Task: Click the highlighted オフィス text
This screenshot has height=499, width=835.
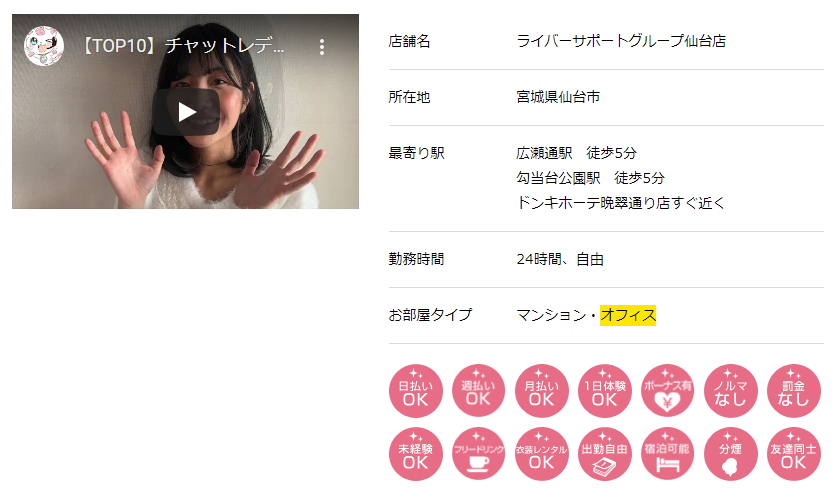Action: coord(628,315)
